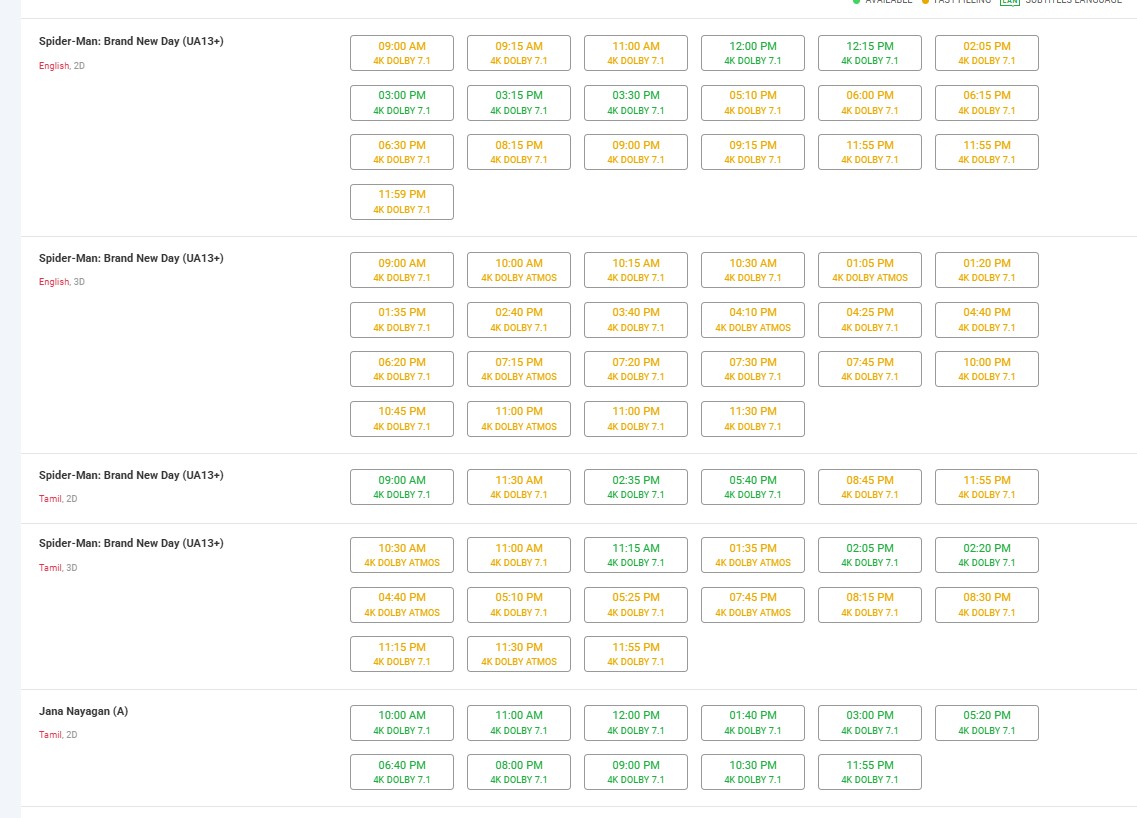Pick 06:00 PM Spider-Man English 2D show
Image resolution: width=1137 pixels, height=818 pixels.
pos(869,103)
